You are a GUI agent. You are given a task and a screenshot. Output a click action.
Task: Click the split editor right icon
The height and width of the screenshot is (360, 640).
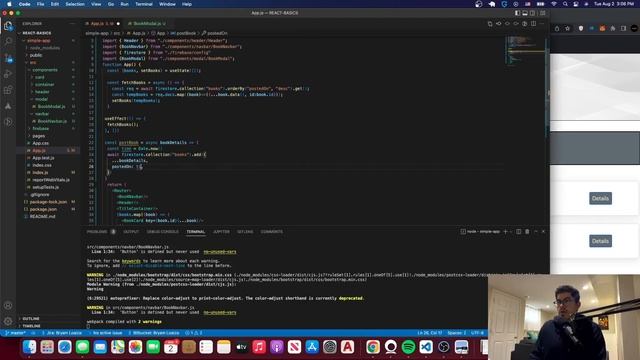(x=533, y=24)
